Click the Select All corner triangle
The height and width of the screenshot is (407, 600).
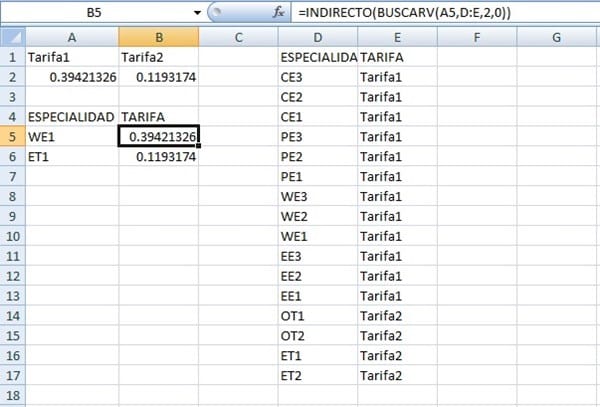click(13, 37)
